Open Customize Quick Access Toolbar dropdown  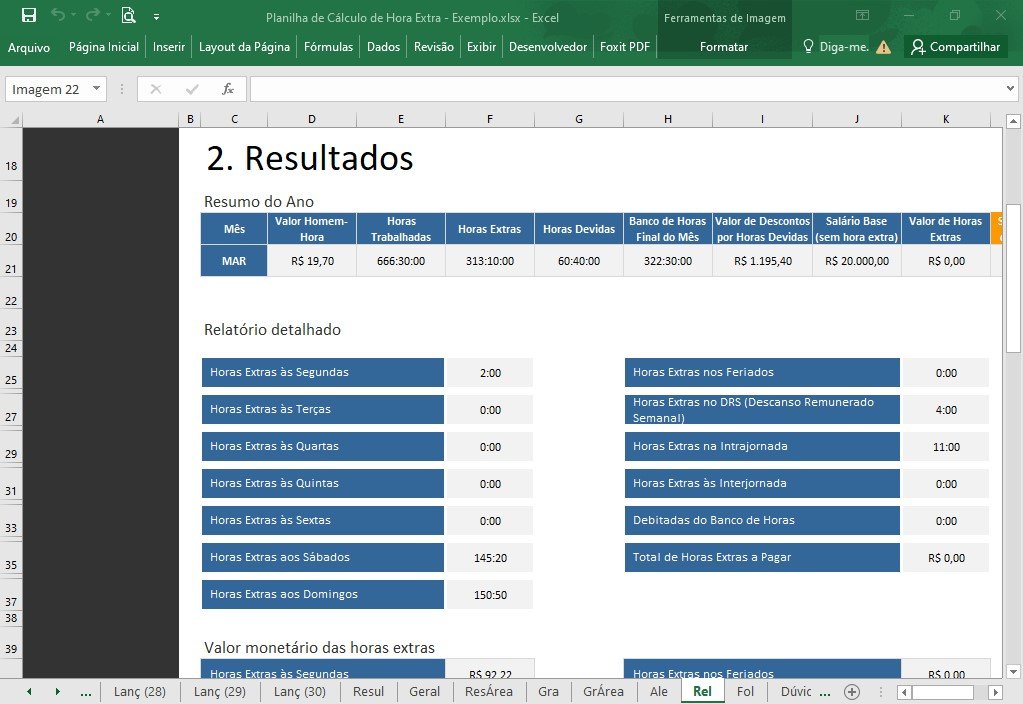157,17
